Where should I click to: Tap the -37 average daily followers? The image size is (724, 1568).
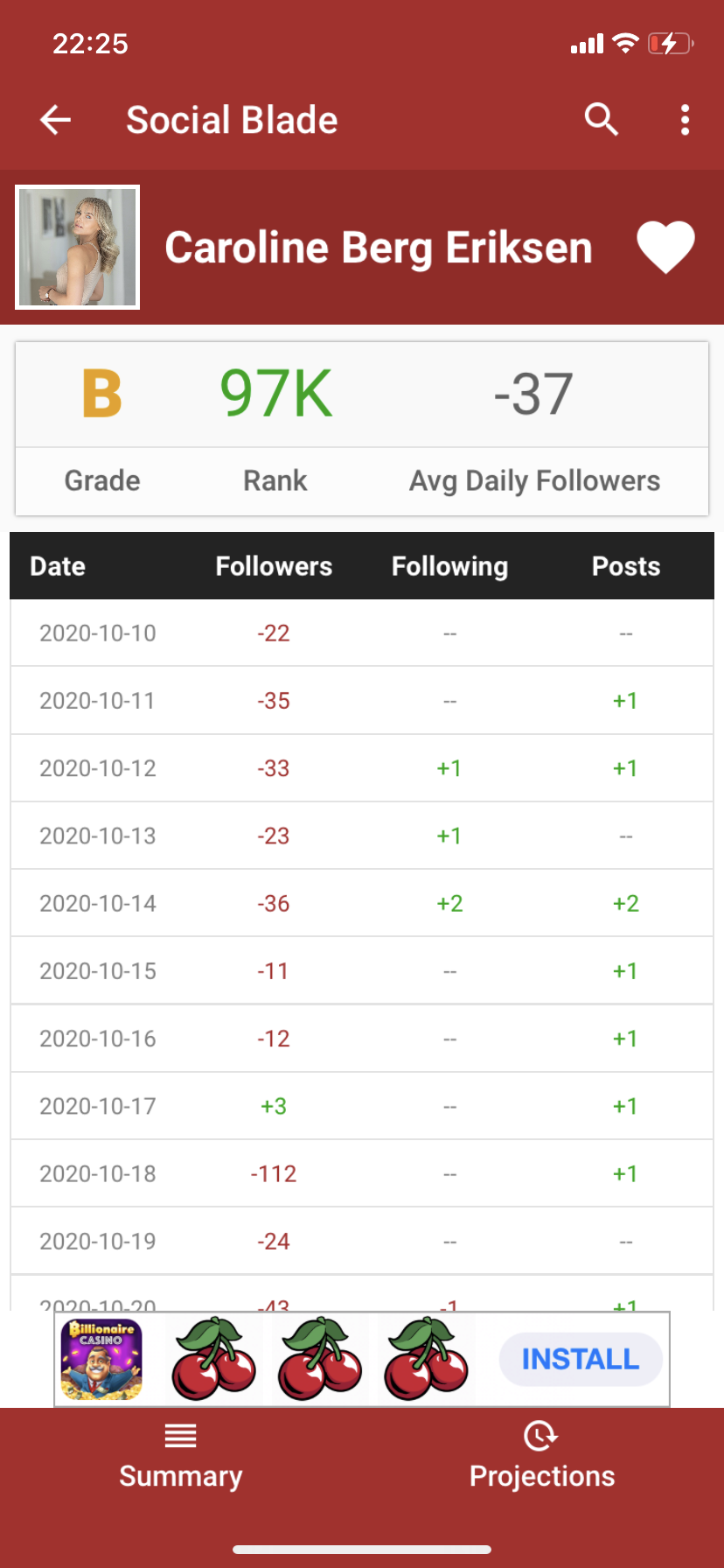(533, 394)
